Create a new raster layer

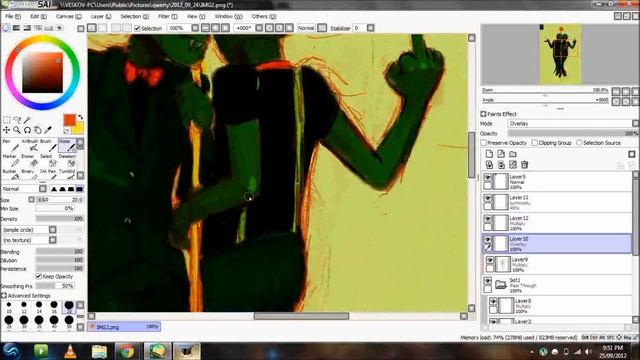click(489, 154)
